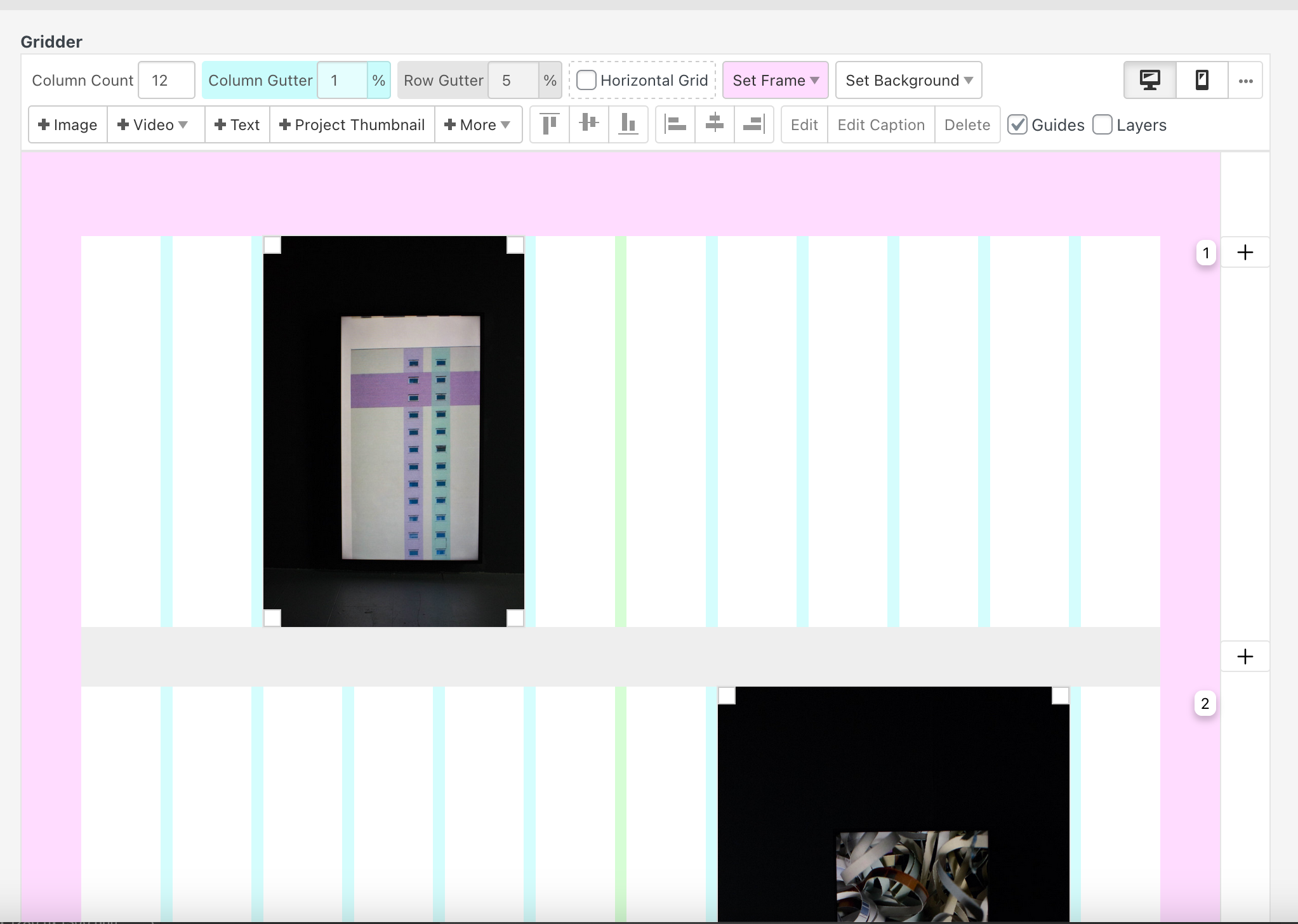Align selected elements to vertical middle
1298x924 pixels.
click(x=589, y=124)
